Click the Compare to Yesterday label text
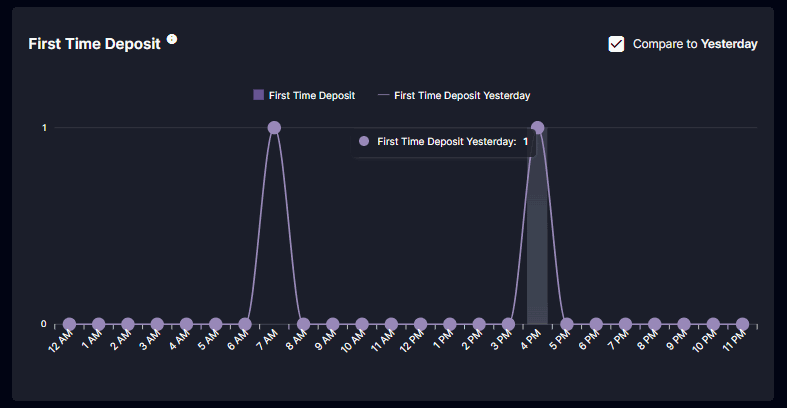 pyautogui.click(x=695, y=44)
